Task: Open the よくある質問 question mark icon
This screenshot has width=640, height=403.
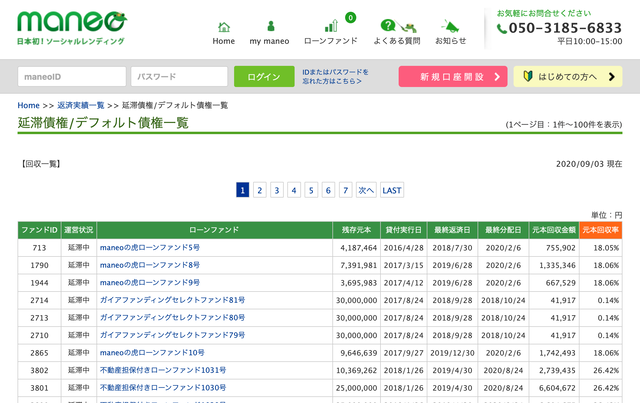Action: pos(388,25)
